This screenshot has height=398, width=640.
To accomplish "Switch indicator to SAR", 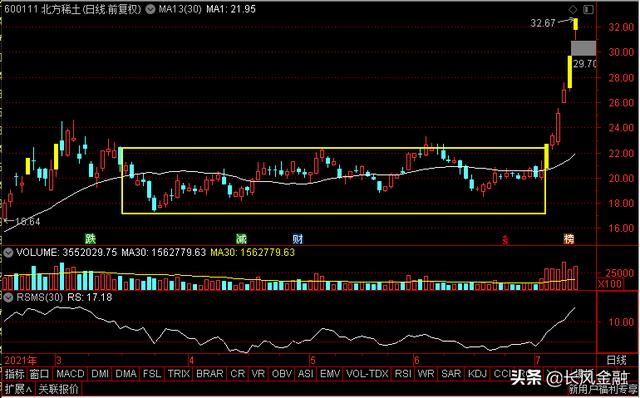I will [x=451, y=374].
